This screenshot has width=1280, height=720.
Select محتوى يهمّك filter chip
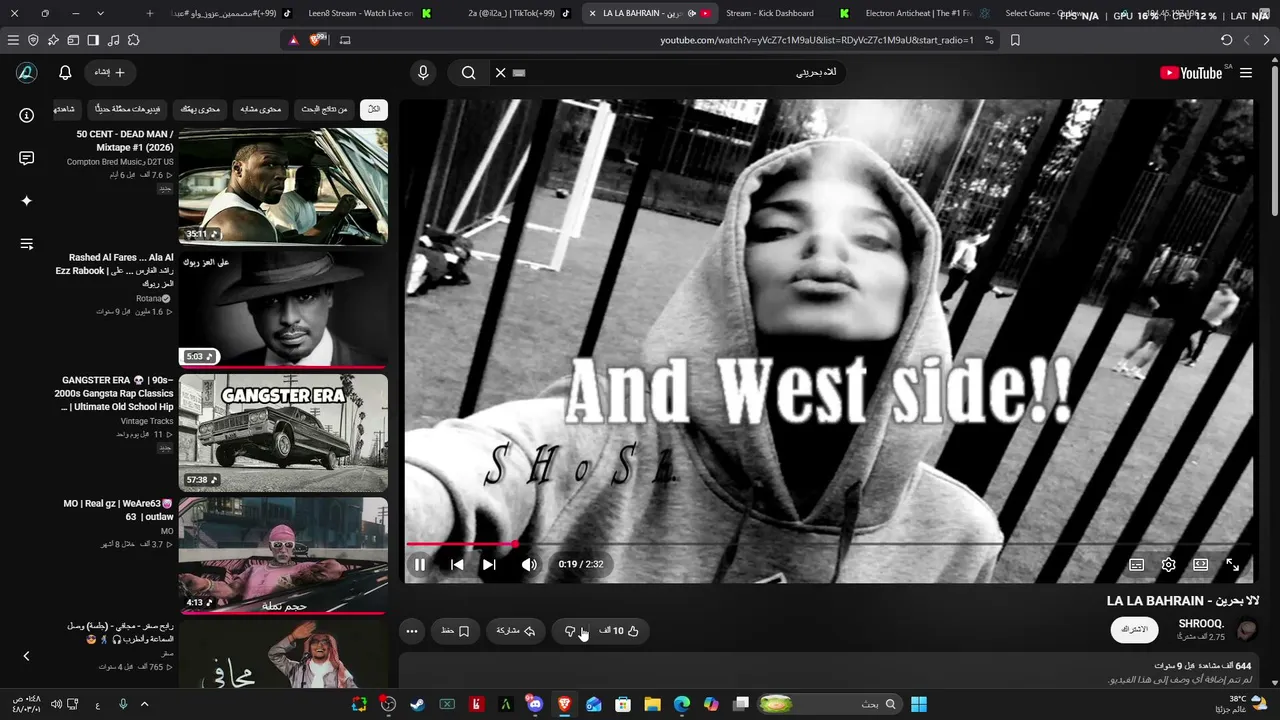[x=200, y=109]
